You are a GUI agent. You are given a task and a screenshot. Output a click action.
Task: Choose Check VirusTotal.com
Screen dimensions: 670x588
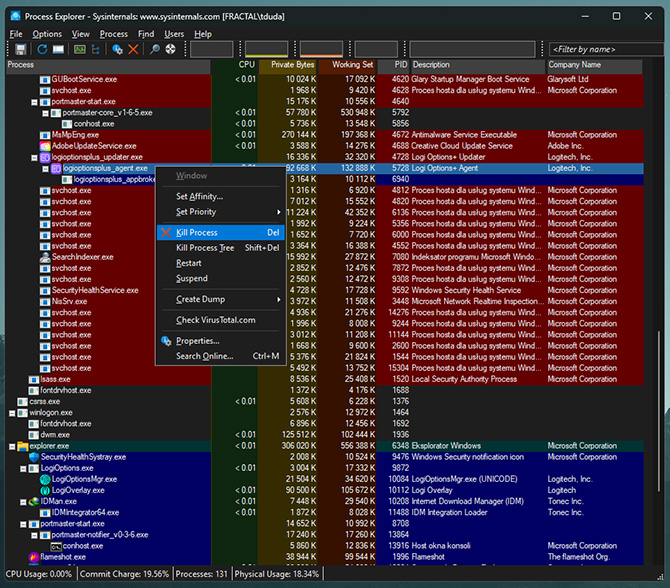click(221, 320)
